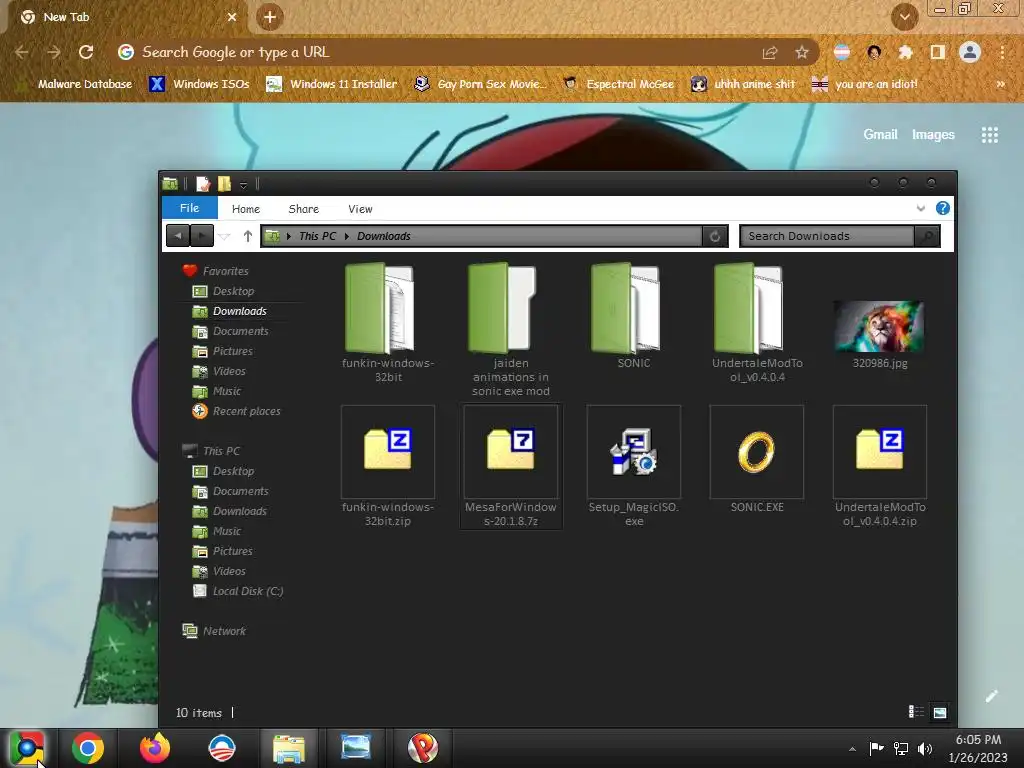1024x768 pixels.
Task: Click Downloads in the address breadcrumb
Action: [383, 236]
